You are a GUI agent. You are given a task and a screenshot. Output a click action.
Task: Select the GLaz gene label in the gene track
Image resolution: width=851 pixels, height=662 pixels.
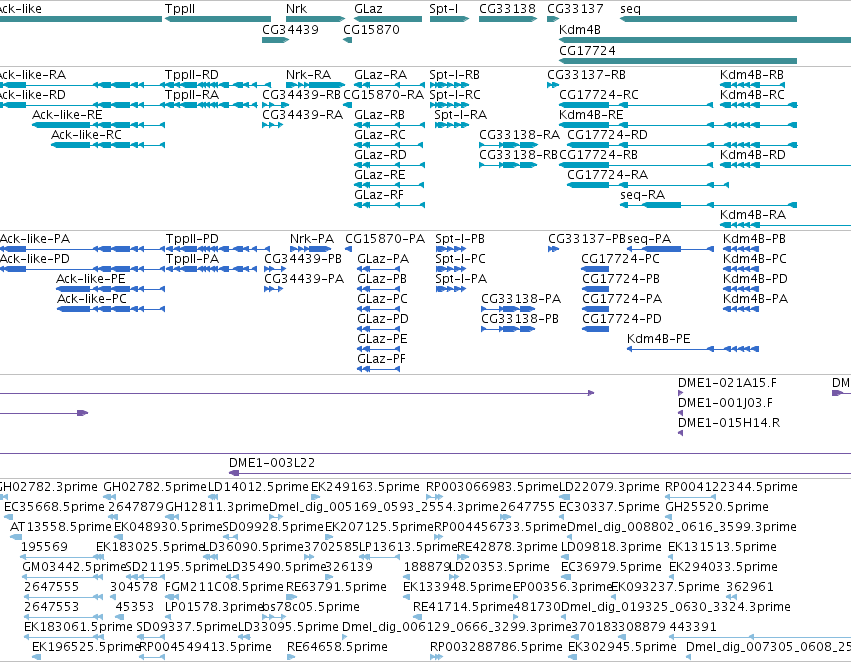368,9
